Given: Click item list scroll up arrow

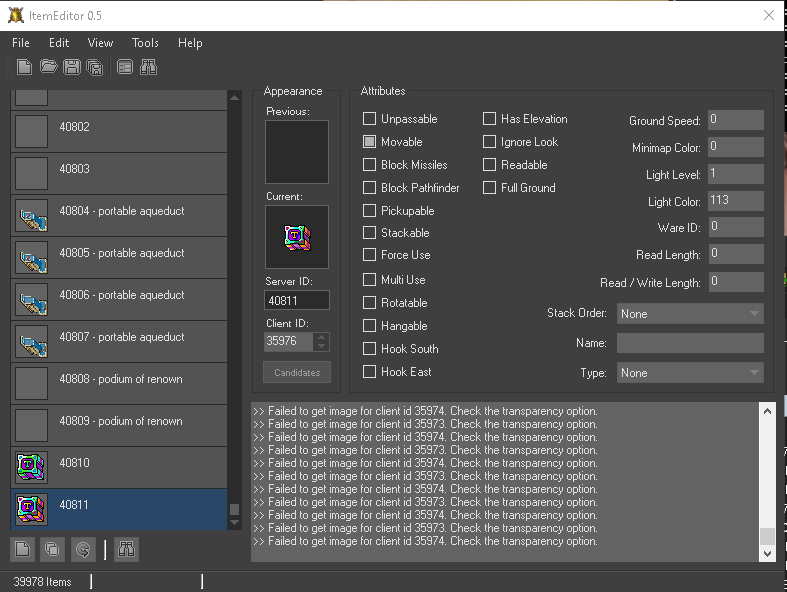Looking at the screenshot, I should (x=234, y=97).
